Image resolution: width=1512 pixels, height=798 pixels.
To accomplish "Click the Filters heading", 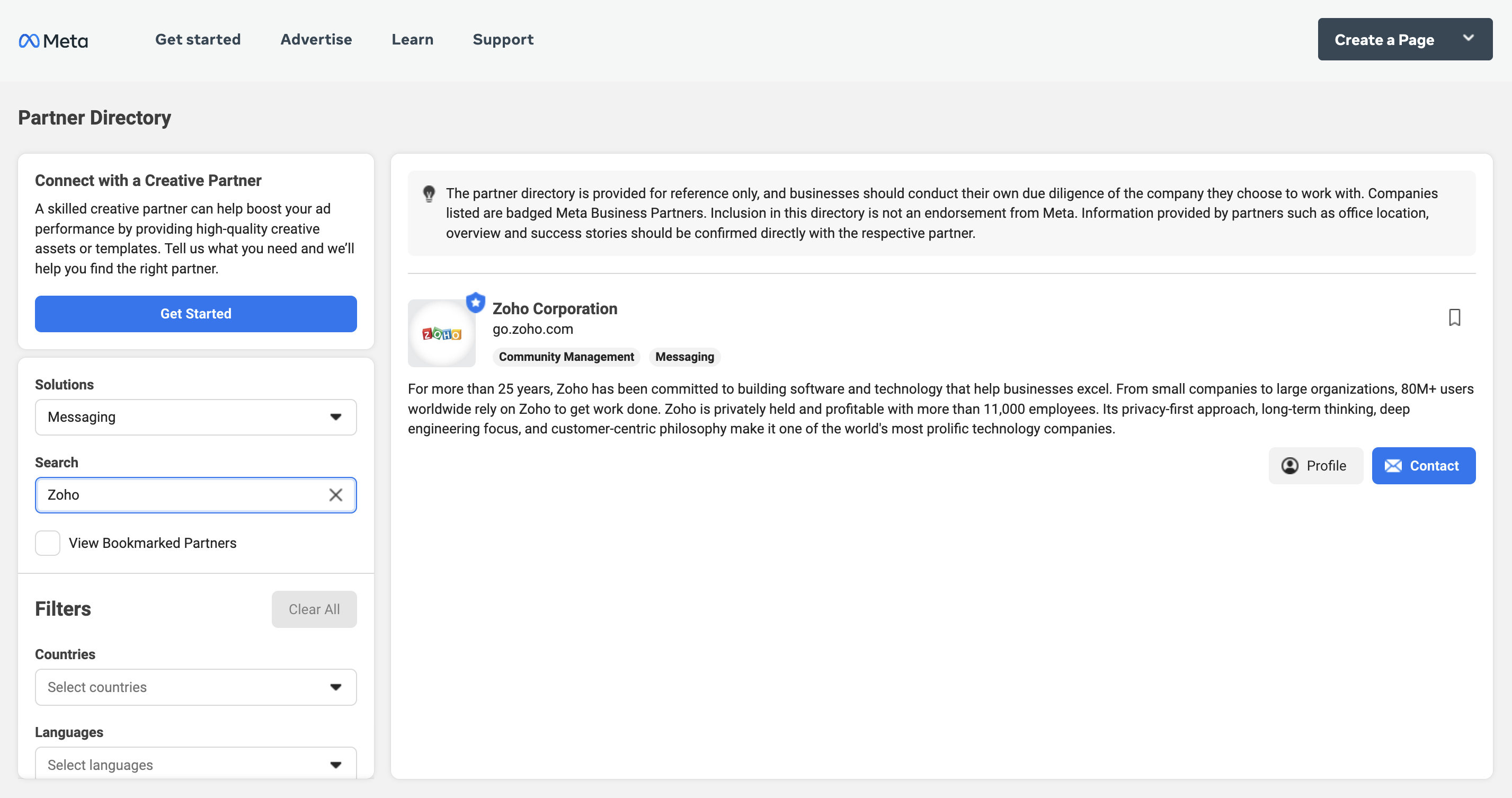I will coord(63,609).
